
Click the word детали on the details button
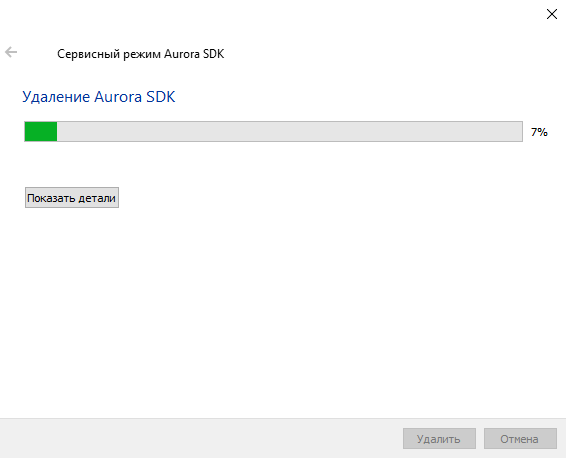(x=97, y=198)
